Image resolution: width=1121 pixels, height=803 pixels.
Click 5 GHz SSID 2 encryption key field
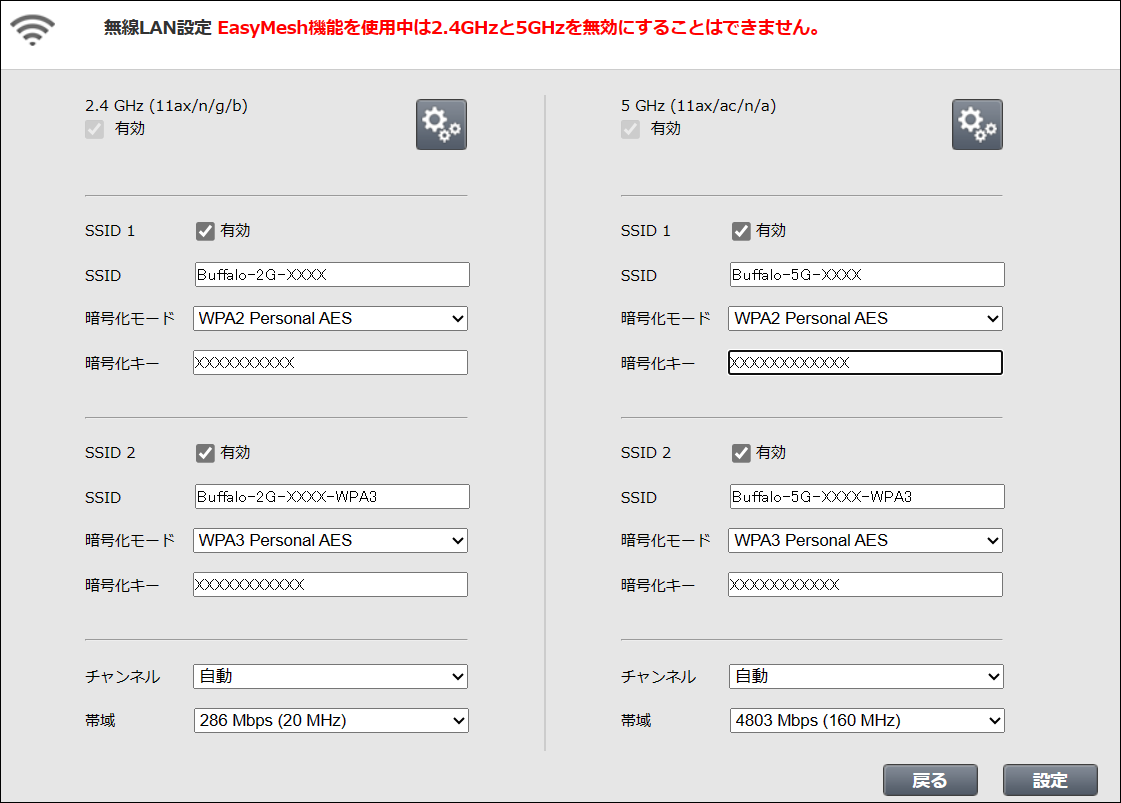pyautogui.click(x=866, y=585)
